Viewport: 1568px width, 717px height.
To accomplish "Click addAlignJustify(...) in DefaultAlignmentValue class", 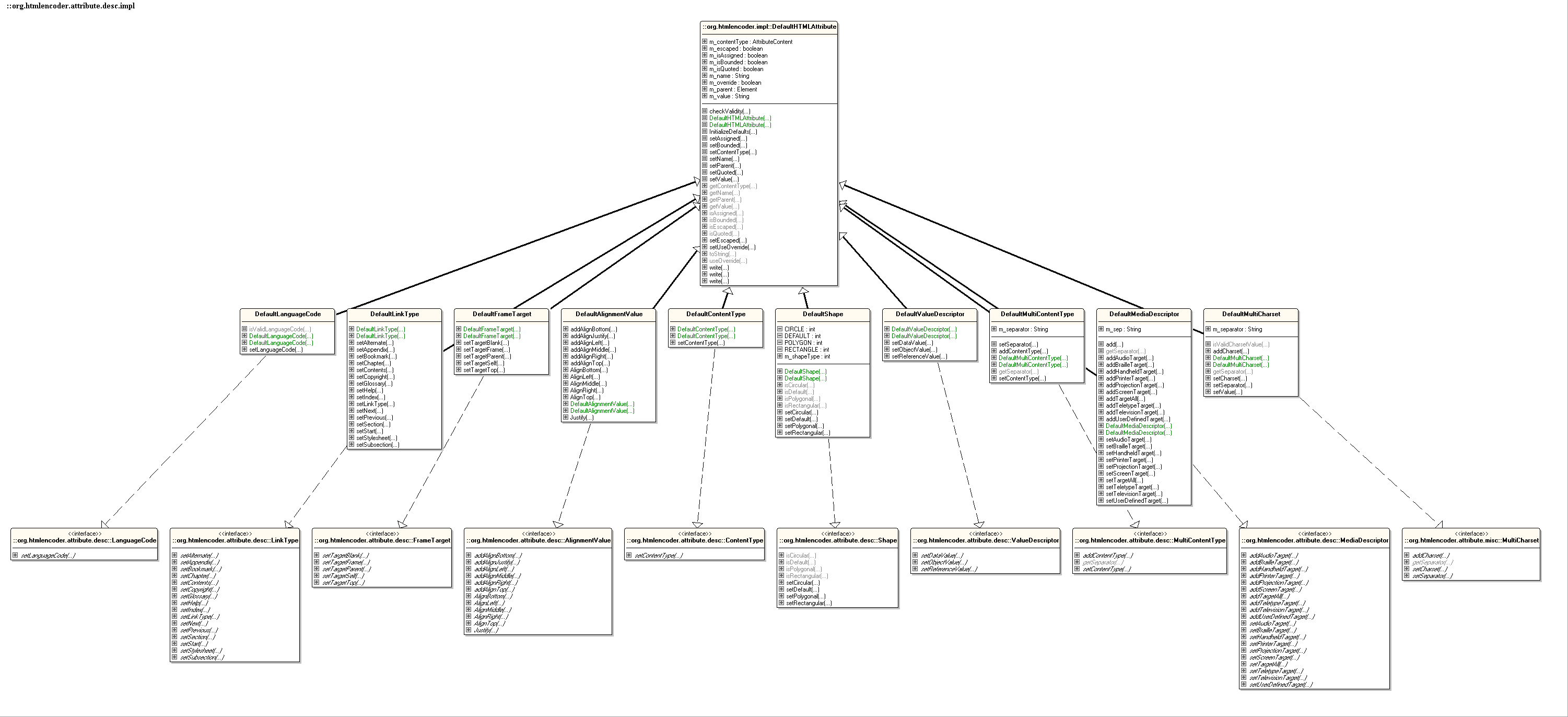I will (x=592, y=336).
